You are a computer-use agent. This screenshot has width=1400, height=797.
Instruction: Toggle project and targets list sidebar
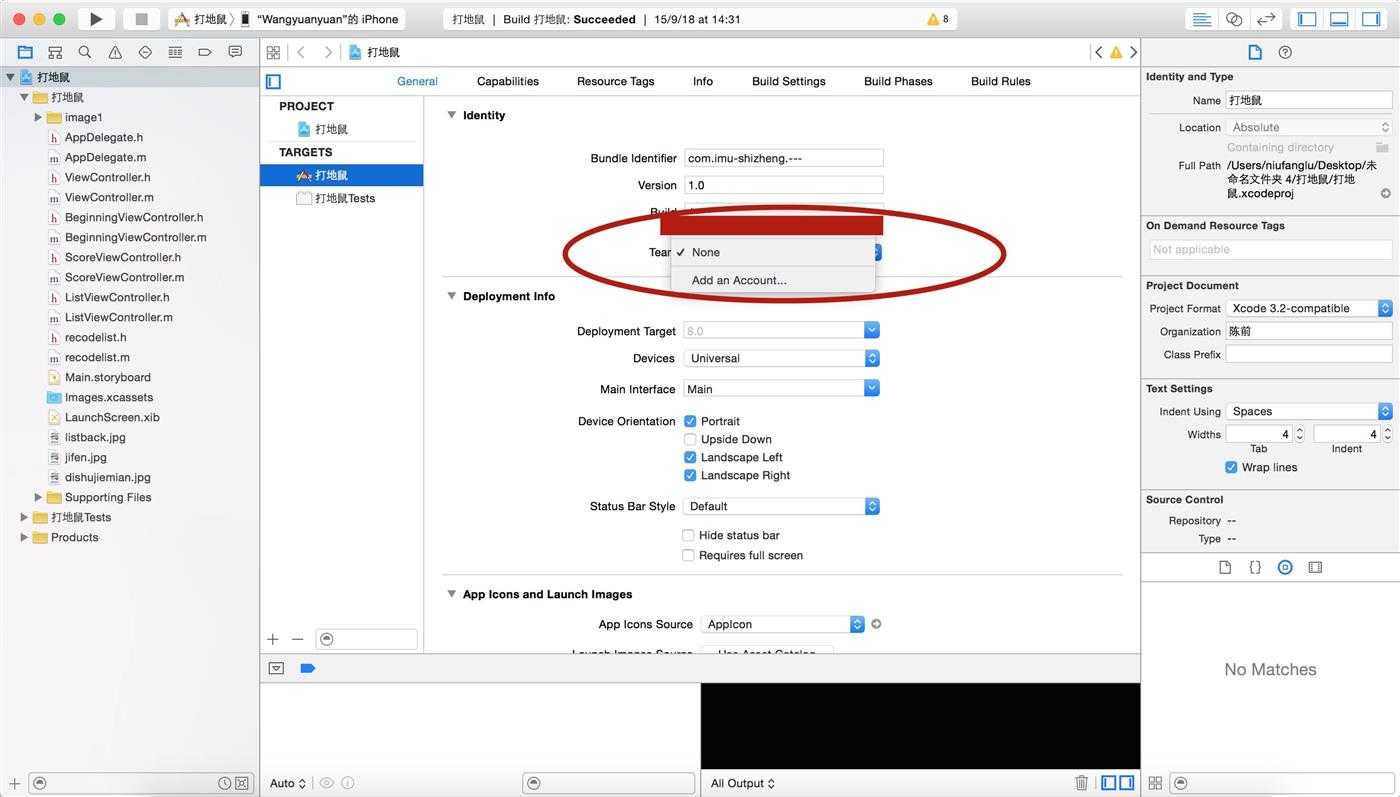point(273,81)
